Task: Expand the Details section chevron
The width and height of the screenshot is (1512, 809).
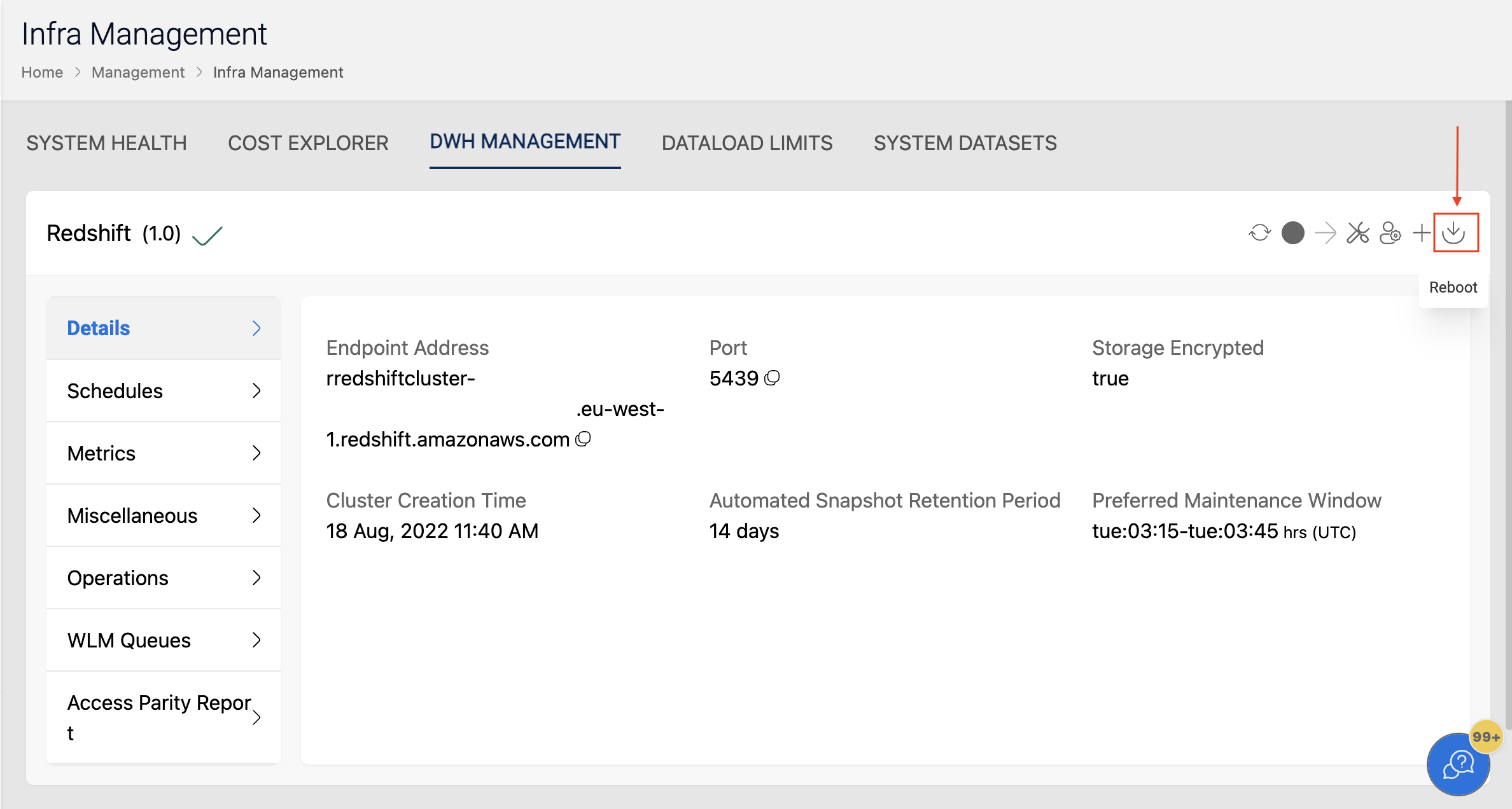Action: tap(256, 328)
